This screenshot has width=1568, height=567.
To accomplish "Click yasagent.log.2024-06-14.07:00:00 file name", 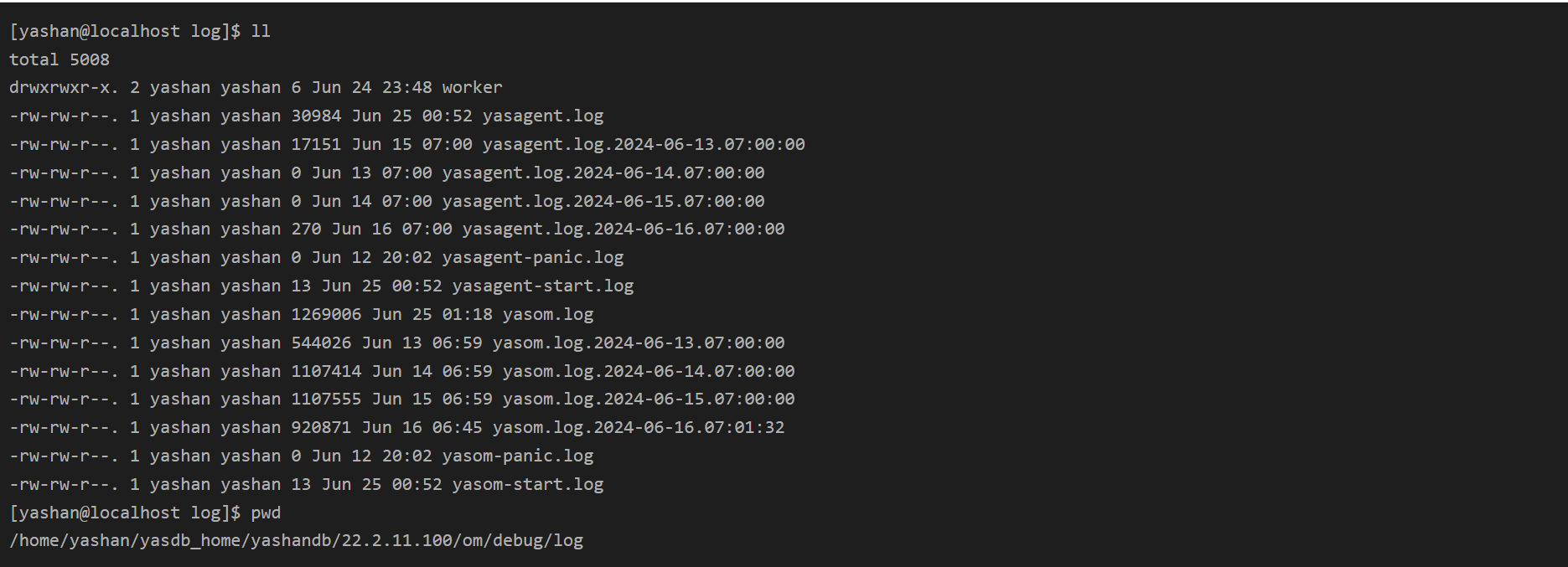I will [603, 173].
